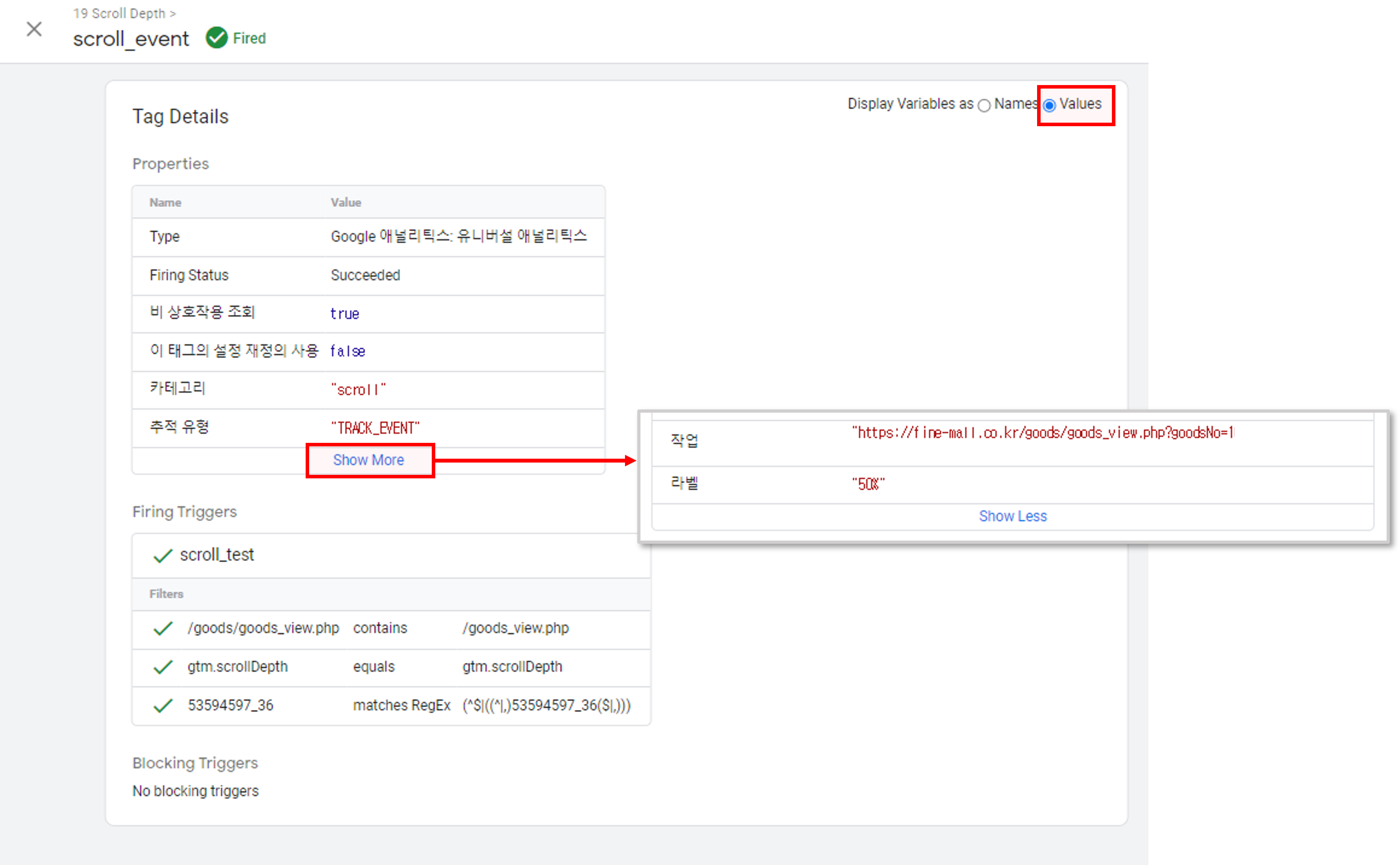This screenshot has width=1400, height=865.
Task: Select the Names radio button
Action: 984,105
